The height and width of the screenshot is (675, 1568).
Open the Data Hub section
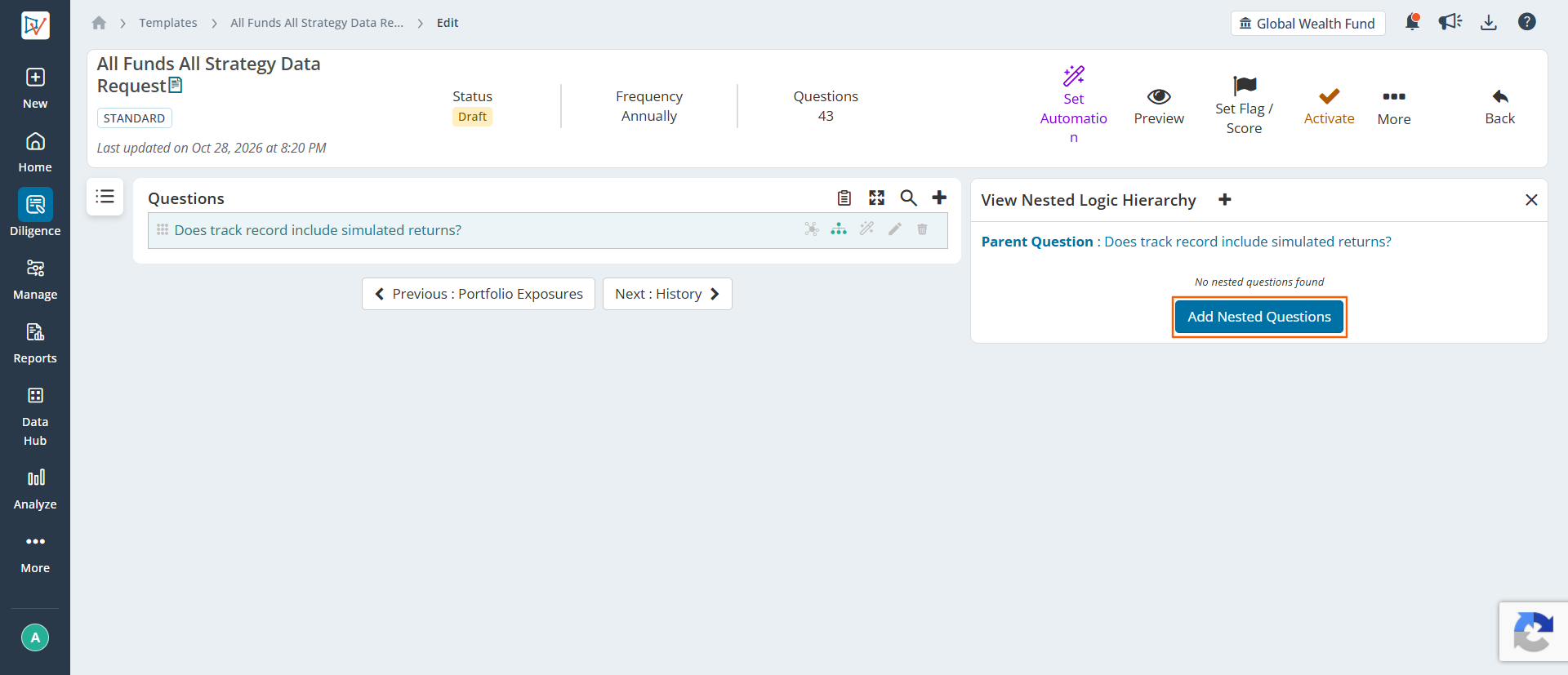35,416
